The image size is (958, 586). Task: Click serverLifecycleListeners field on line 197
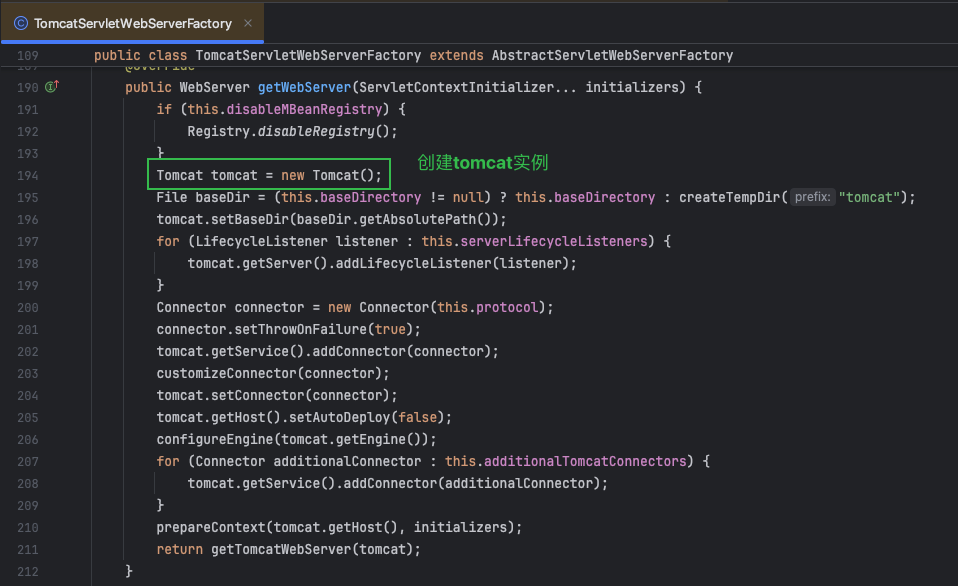(x=554, y=241)
